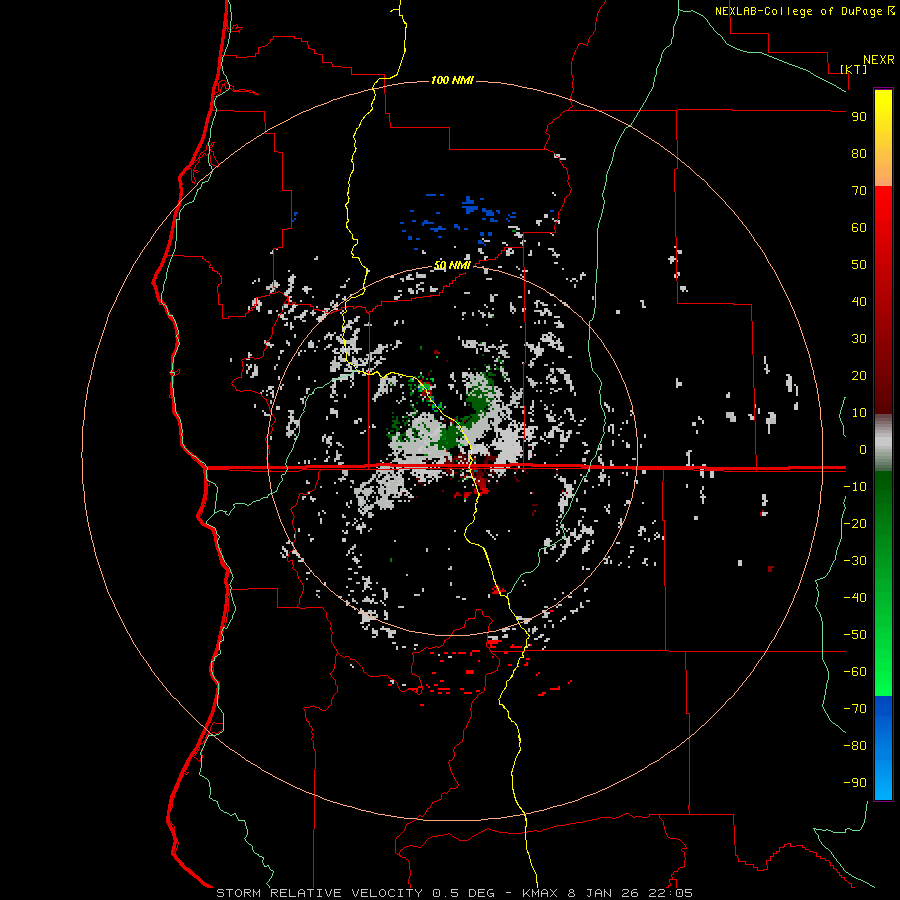Click the -50 value on velocity scale

[x=855, y=635]
